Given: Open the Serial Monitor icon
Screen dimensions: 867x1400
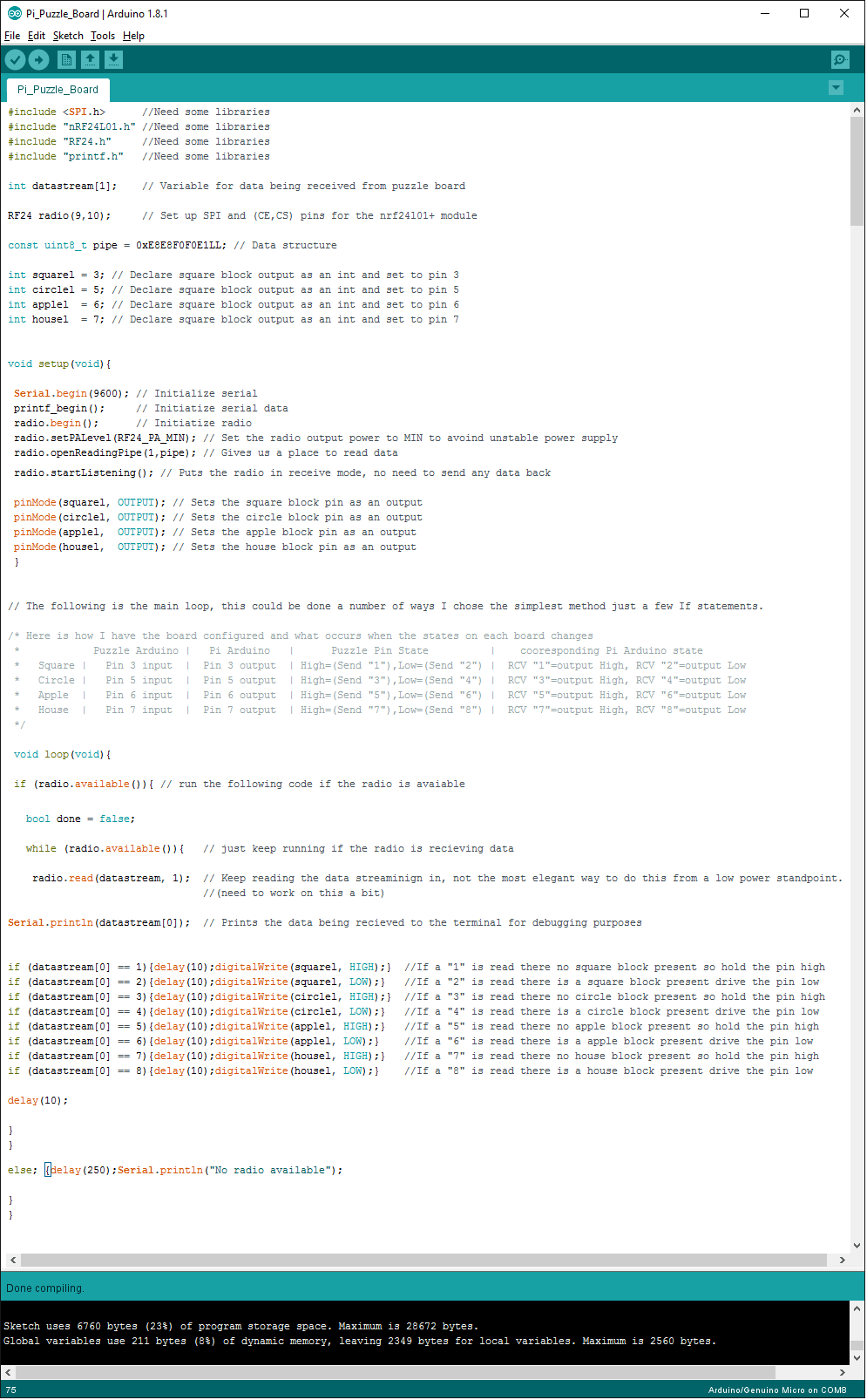Looking at the screenshot, I should pos(840,59).
